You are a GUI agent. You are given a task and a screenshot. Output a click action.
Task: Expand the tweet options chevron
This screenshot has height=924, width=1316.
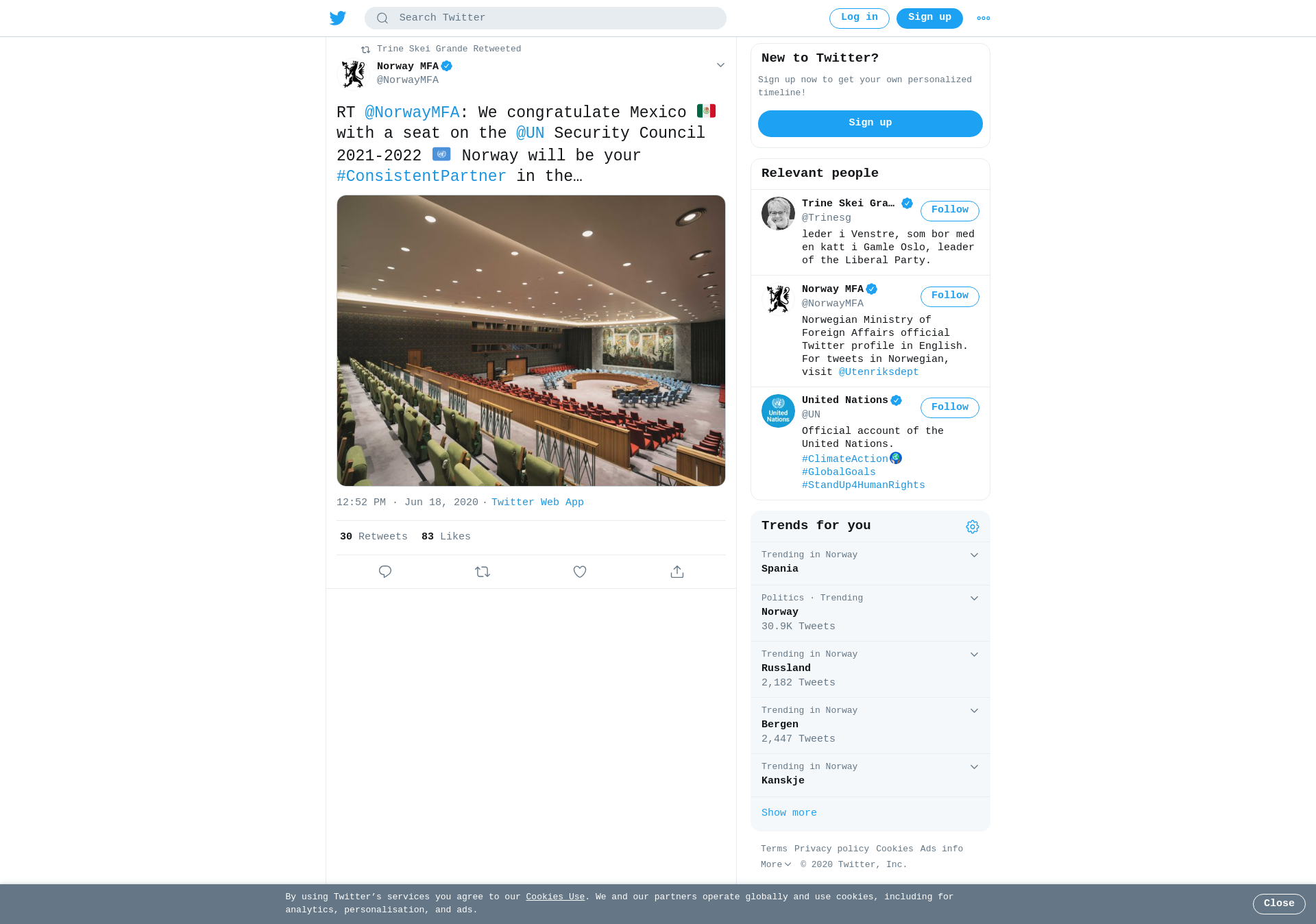(720, 65)
